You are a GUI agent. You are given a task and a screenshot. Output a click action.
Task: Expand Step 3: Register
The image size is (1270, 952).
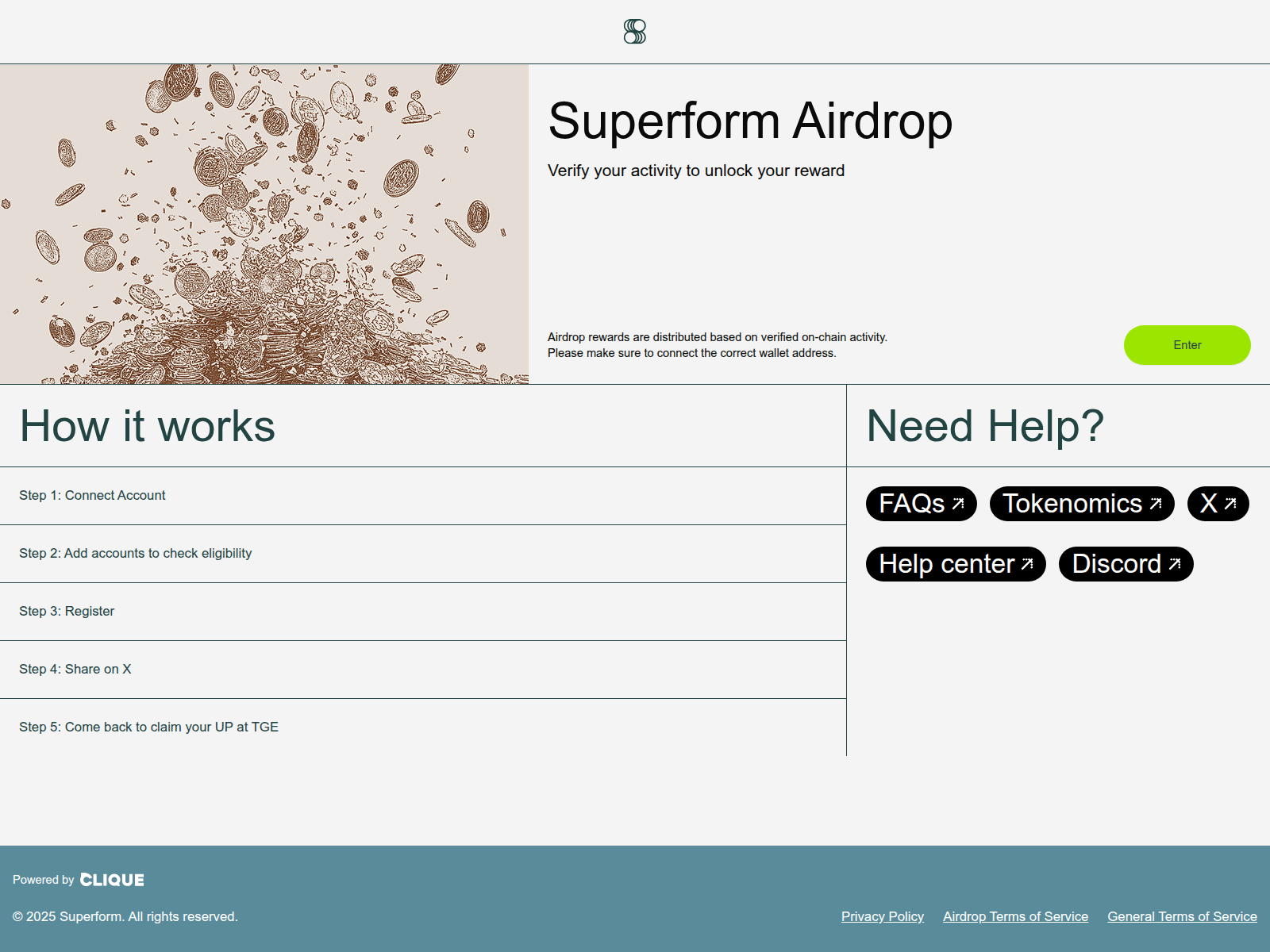tap(423, 611)
